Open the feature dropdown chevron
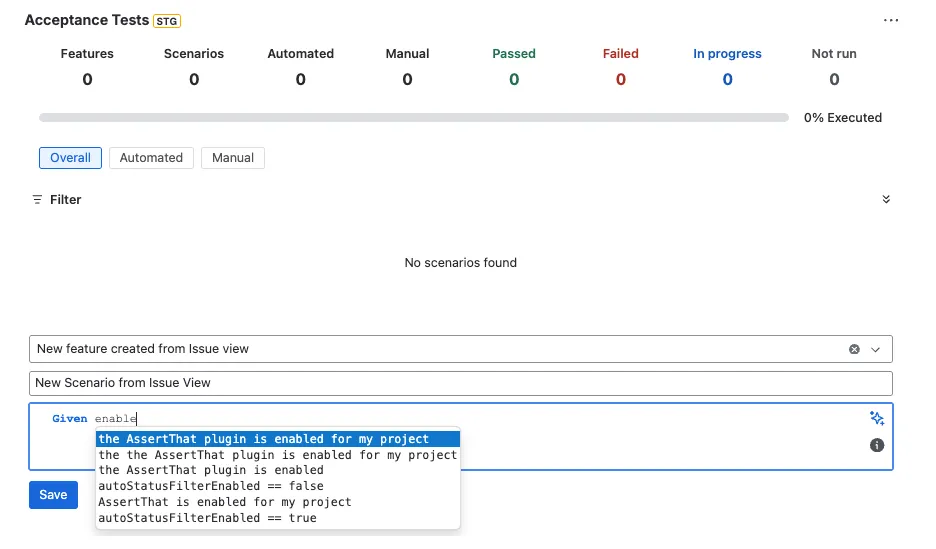This screenshot has width=936, height=549. [875, 350]
